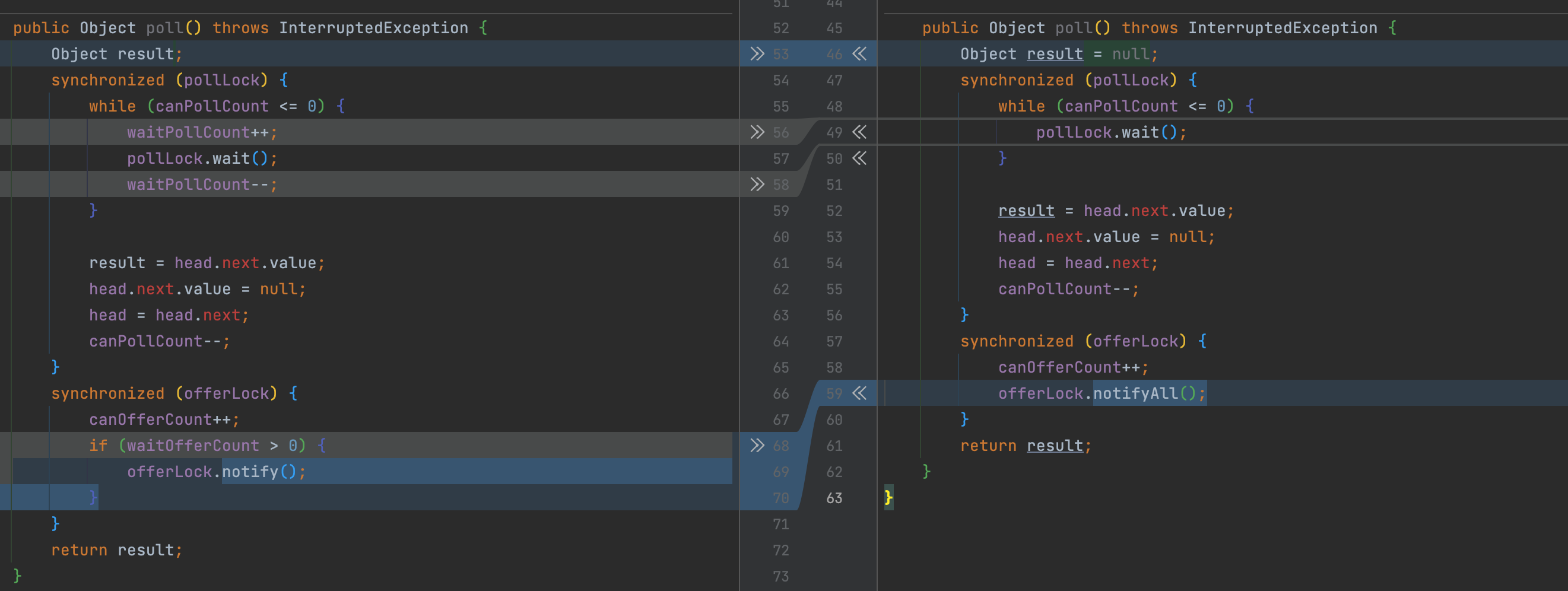Click right gutter line number 63
This screenshot has width=1568, height=591.
point(834,498)
